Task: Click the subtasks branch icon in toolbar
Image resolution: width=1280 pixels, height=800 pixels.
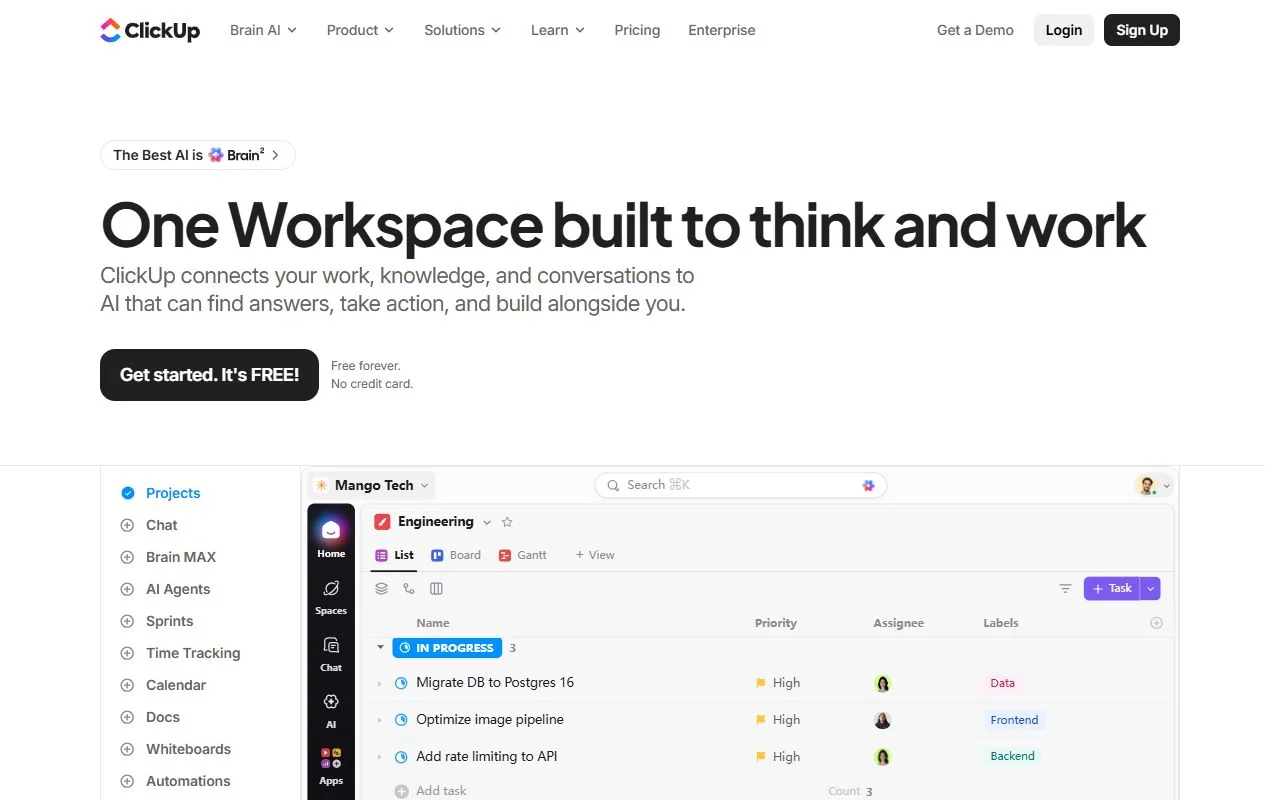Action: (408, 589)
